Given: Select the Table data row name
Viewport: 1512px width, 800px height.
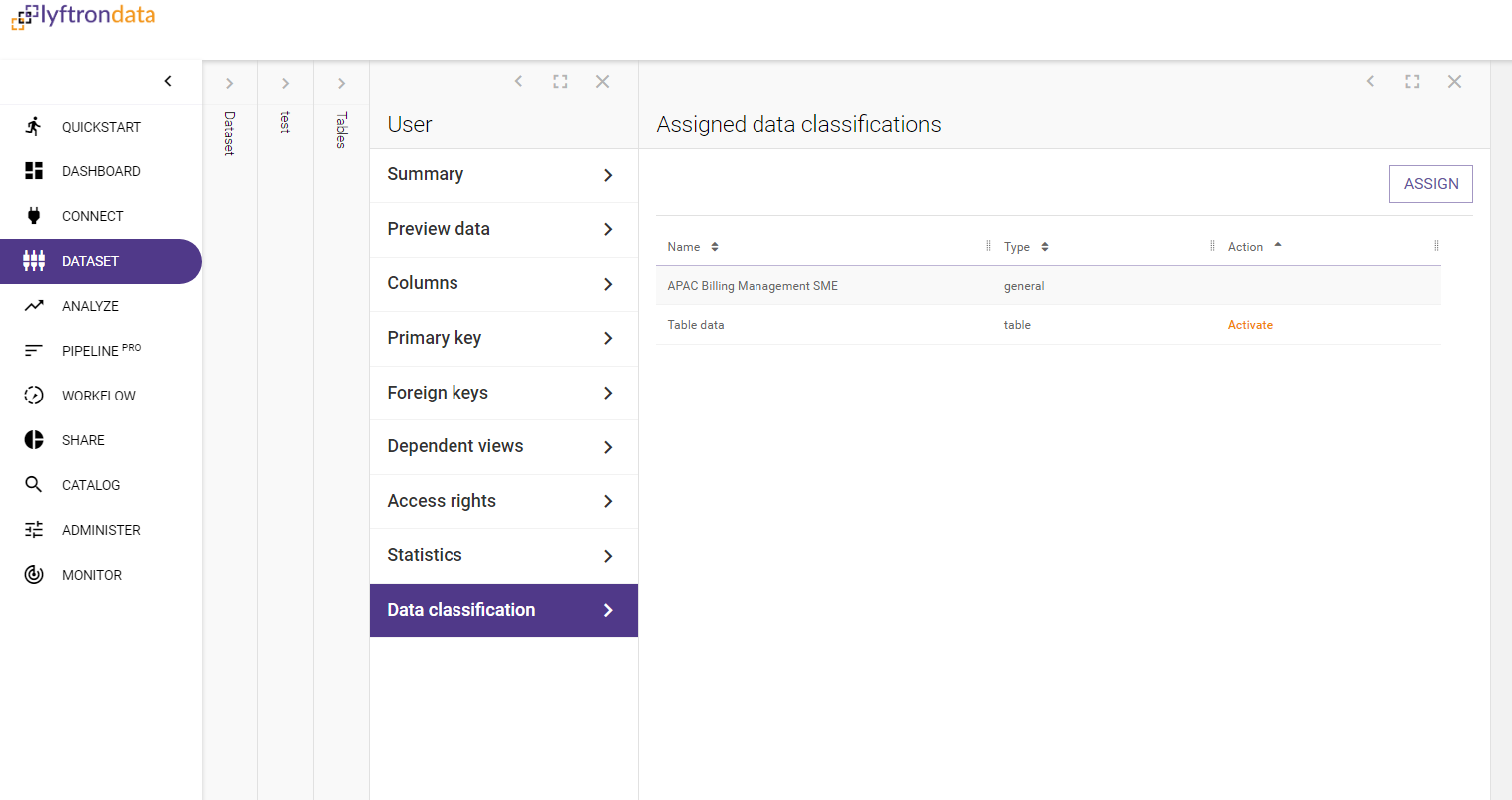Looking at the screenshot, I should point(696,325).
